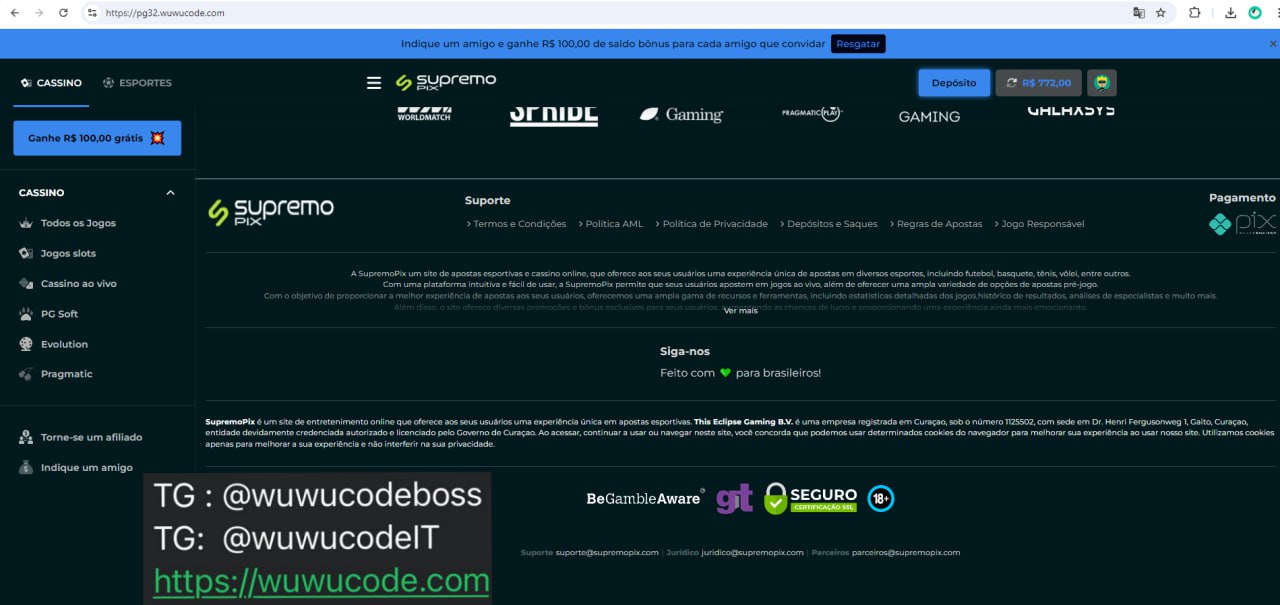Collapse the CASSINO sidebar section

click(x=170, y=193)
